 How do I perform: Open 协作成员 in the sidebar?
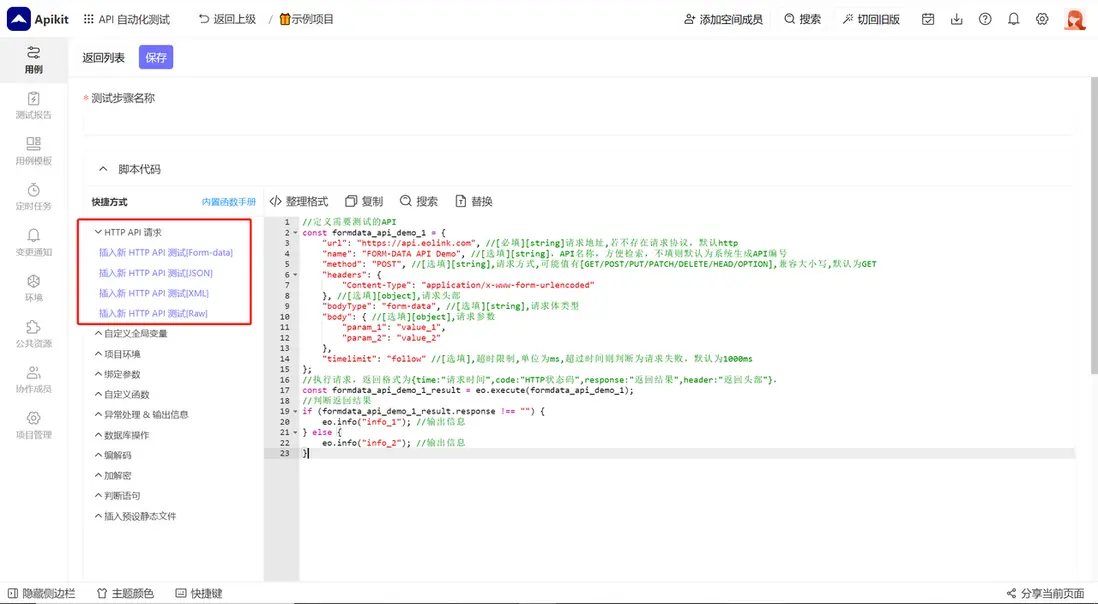click(34, 379)
